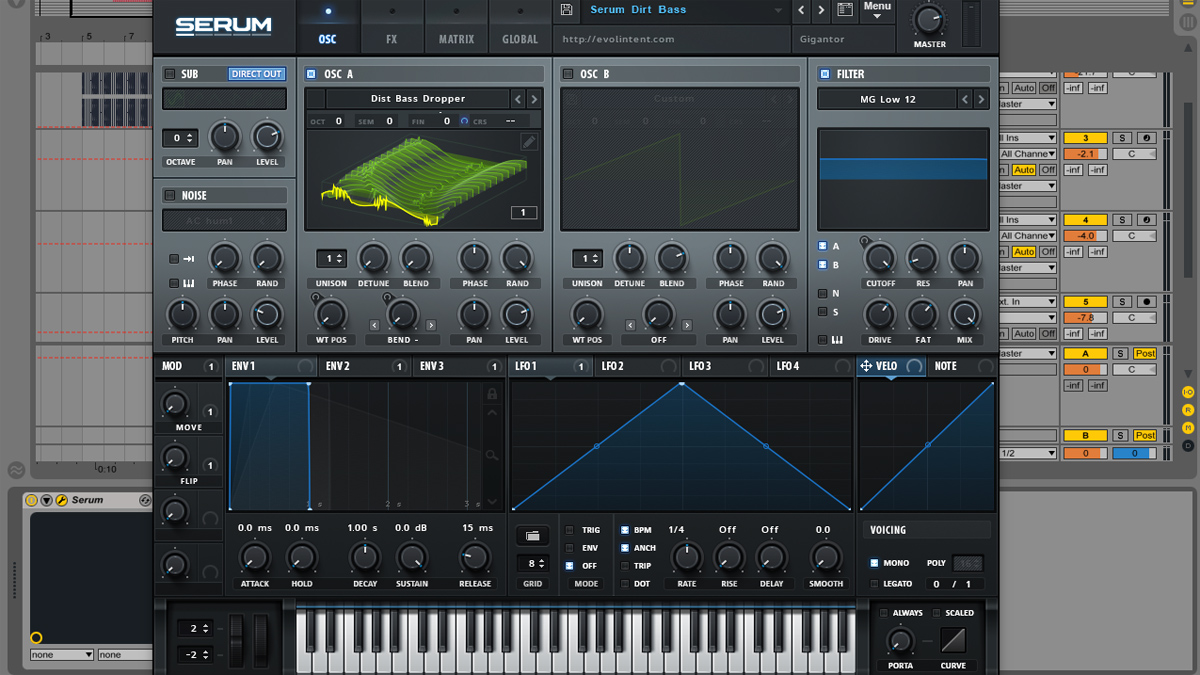Click the Serum device activator in Ableton
The image size is (1200, 675).
click(32, 500)
